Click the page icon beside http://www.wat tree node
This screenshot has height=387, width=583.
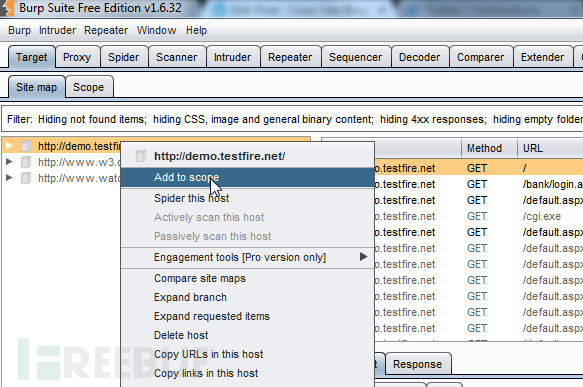(x=26, y=178)
